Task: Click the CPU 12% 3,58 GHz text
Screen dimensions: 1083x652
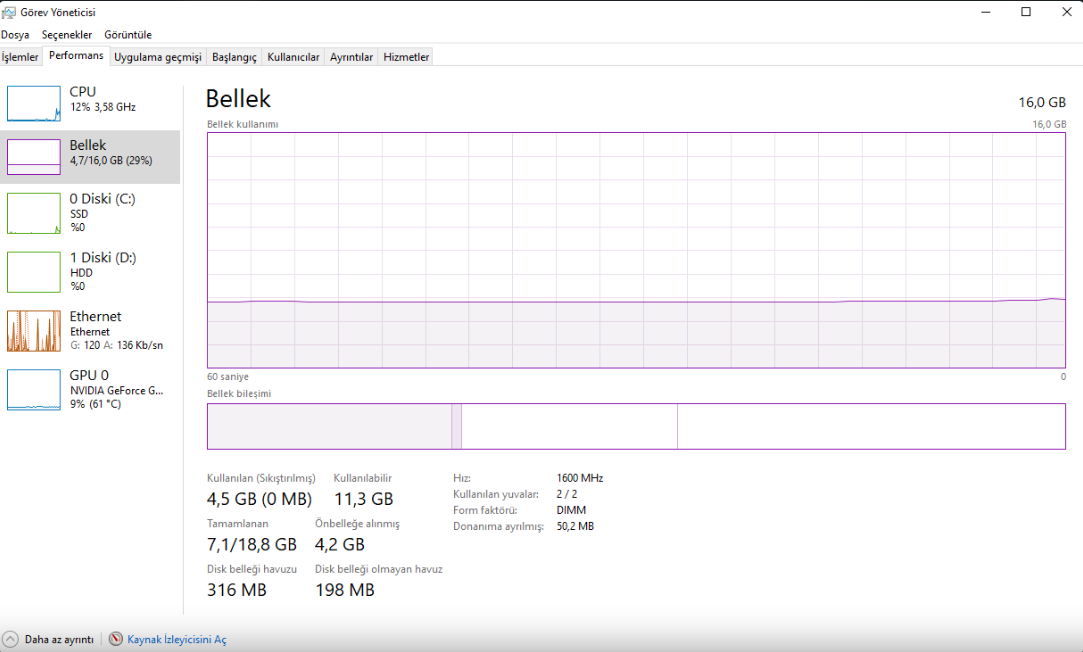Action: pos(103,107)
